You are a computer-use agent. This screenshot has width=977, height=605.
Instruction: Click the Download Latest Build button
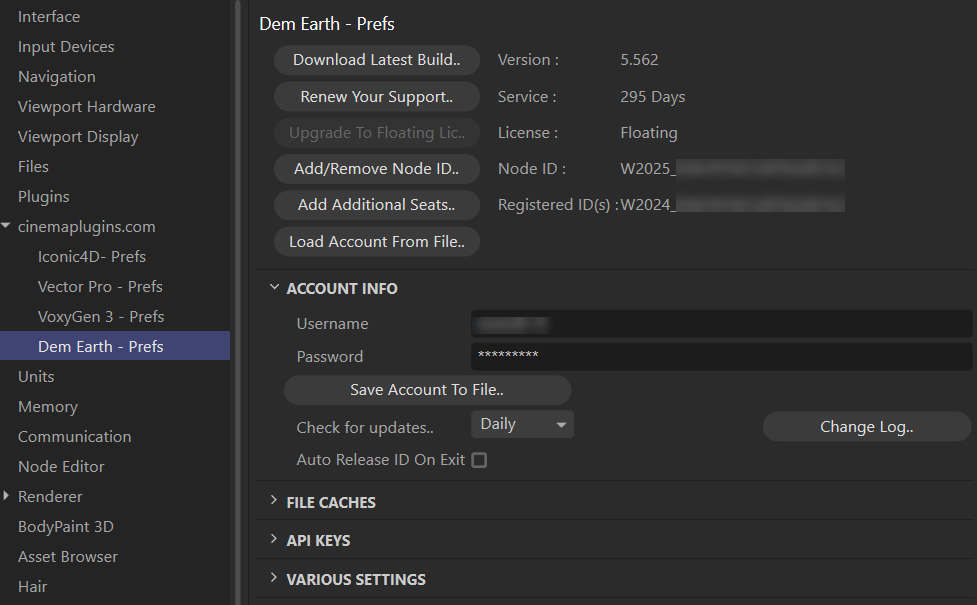tap(376, 60)
